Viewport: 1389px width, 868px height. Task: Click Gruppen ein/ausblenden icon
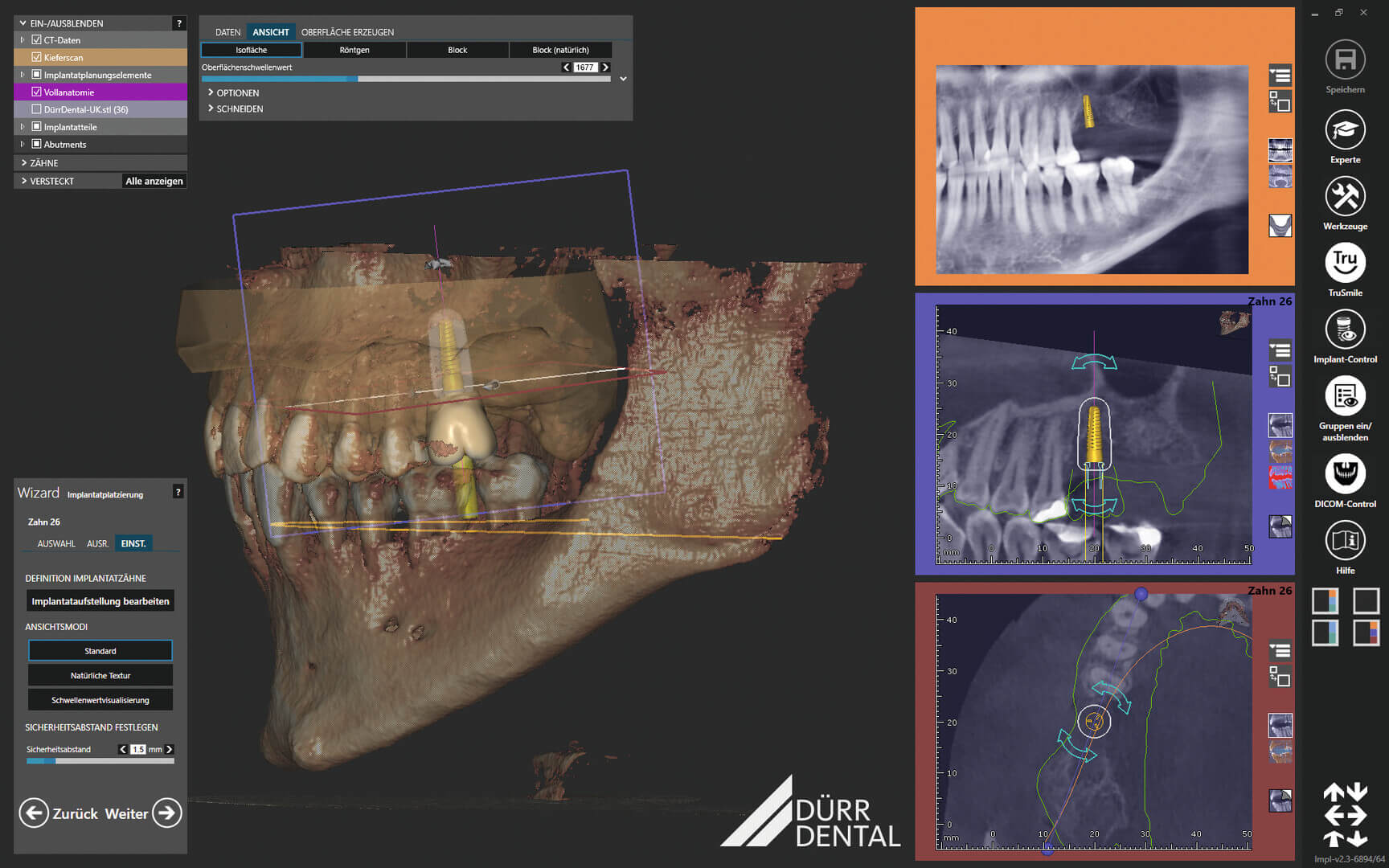(x=1345, y=396)
